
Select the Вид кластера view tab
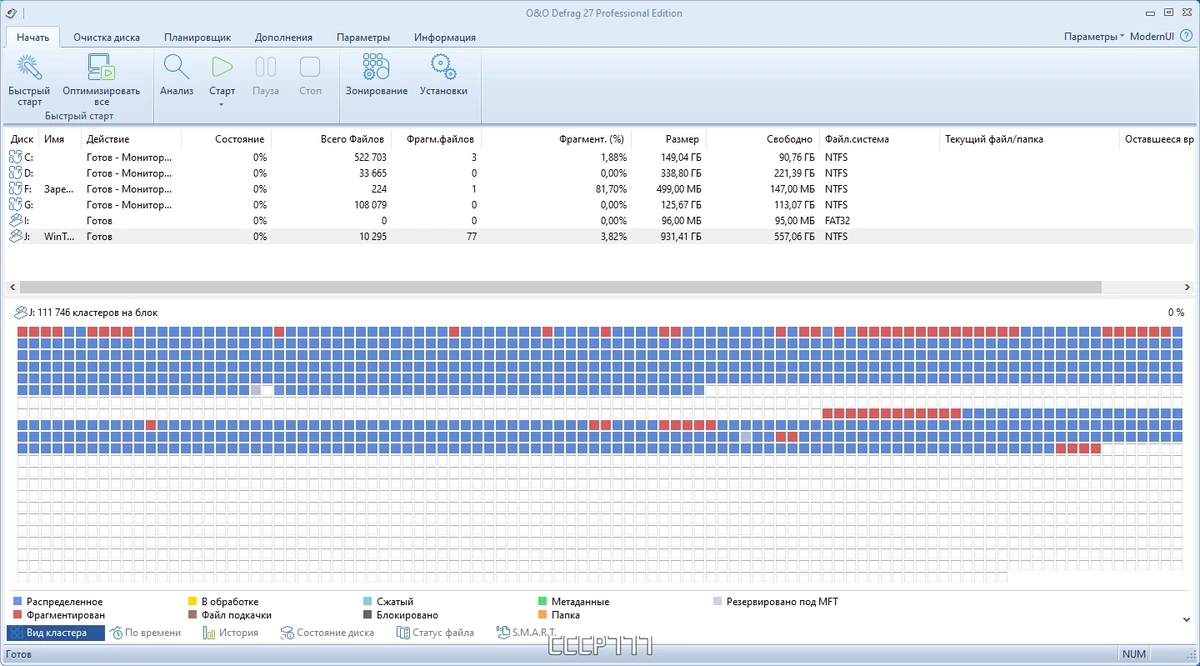coord(56,633)
